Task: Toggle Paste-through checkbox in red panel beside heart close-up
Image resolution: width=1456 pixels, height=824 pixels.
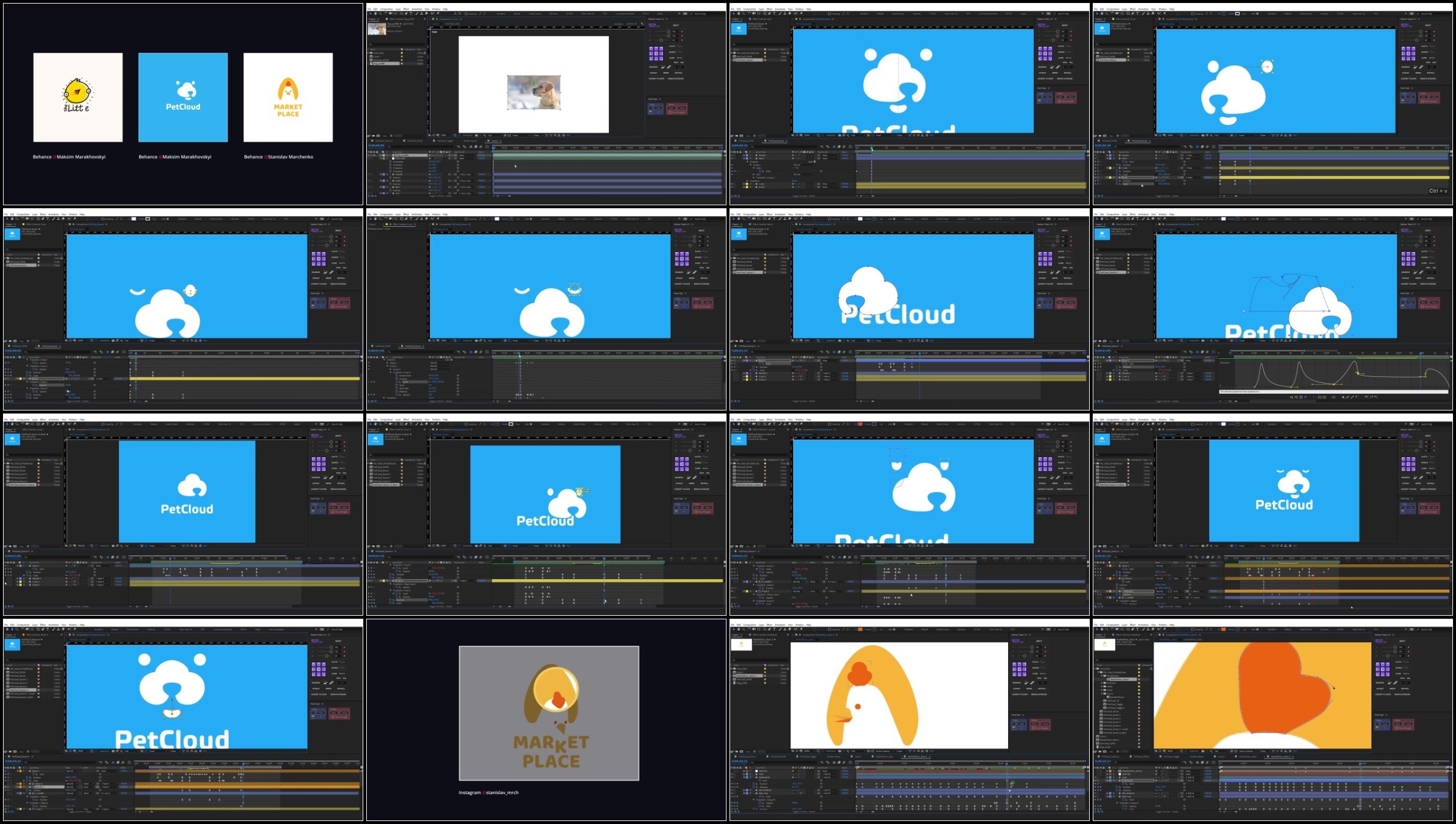Action: (1397, 728)
